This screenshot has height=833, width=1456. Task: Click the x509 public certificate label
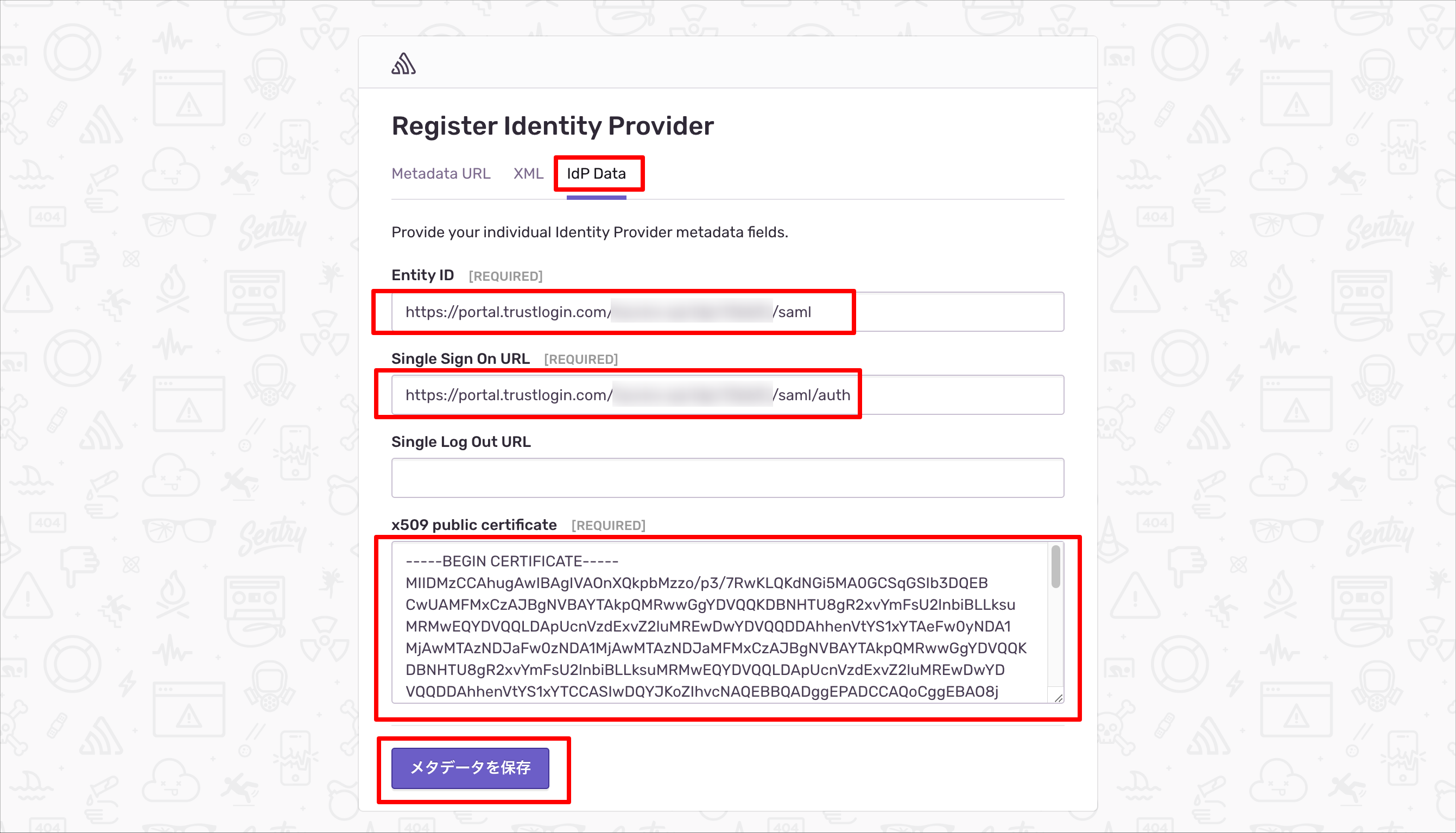click(474, 525)
